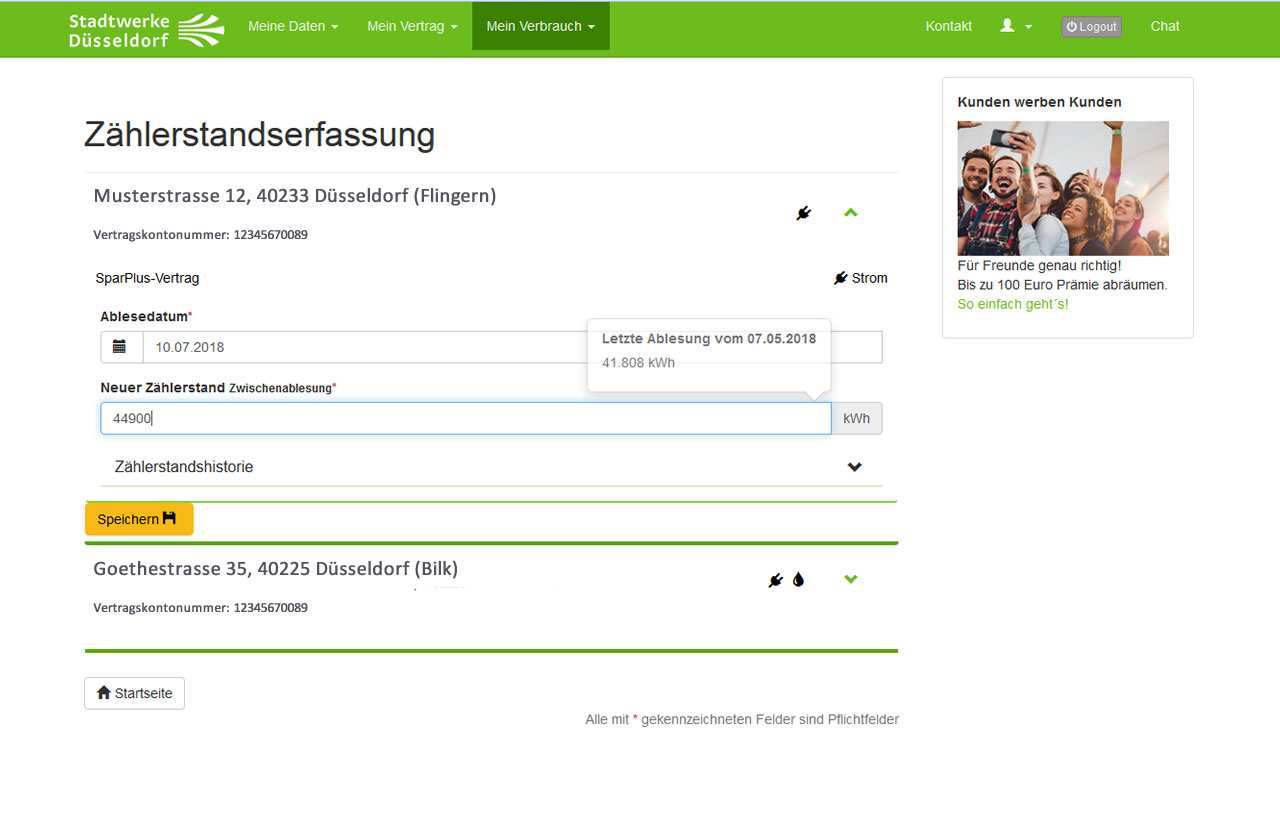
Task: Expand the Goethestrasse 35 section
Action: 851,579
